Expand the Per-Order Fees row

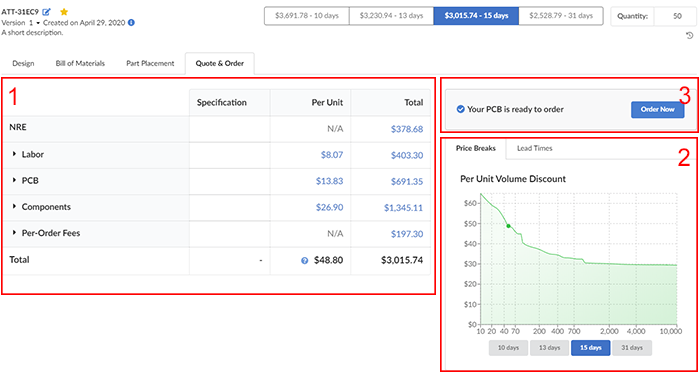(x=14, y=233)
